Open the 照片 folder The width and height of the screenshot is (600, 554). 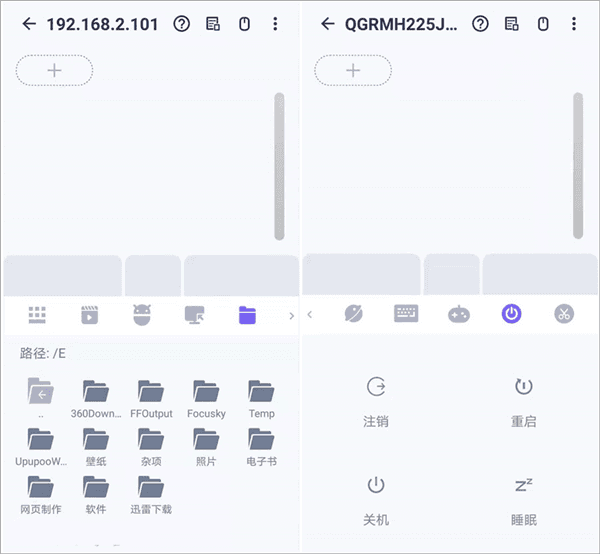(206, 447)
